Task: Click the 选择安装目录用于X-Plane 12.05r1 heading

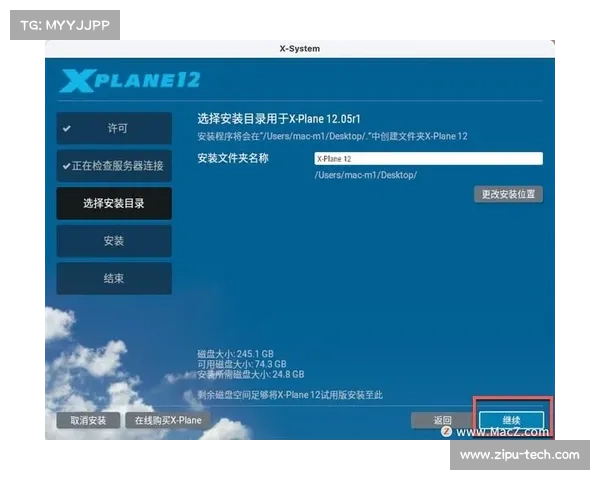Action: pyautogui.click(x=279, y=119)
